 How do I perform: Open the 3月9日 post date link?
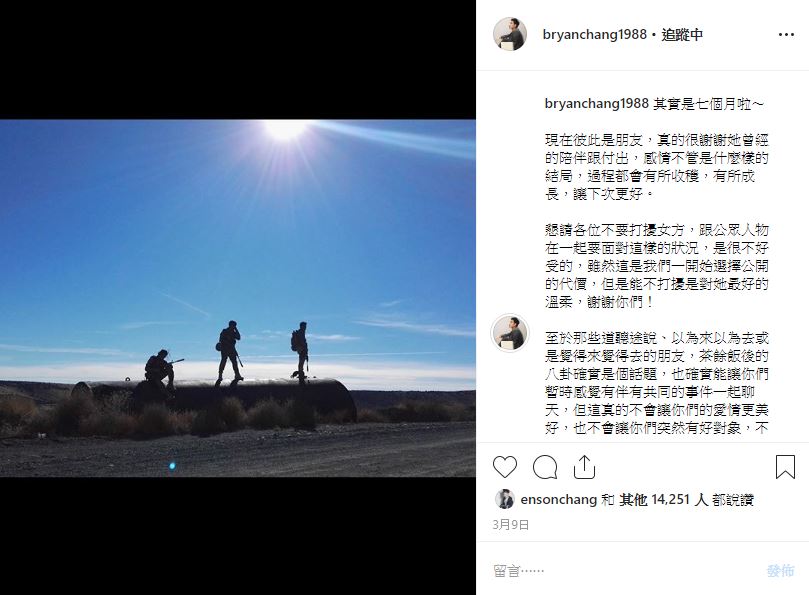tap(511, 525)
